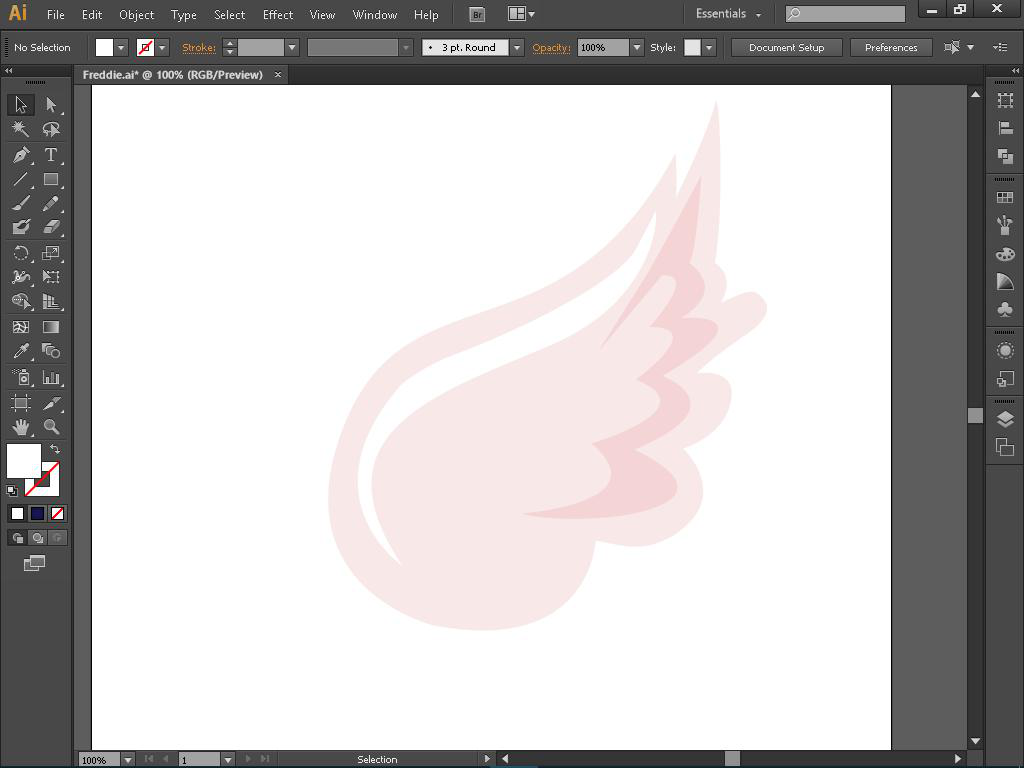Open the Stroke panel link
The height and width of the screenshot is (768, 1024).
(199, 48)
